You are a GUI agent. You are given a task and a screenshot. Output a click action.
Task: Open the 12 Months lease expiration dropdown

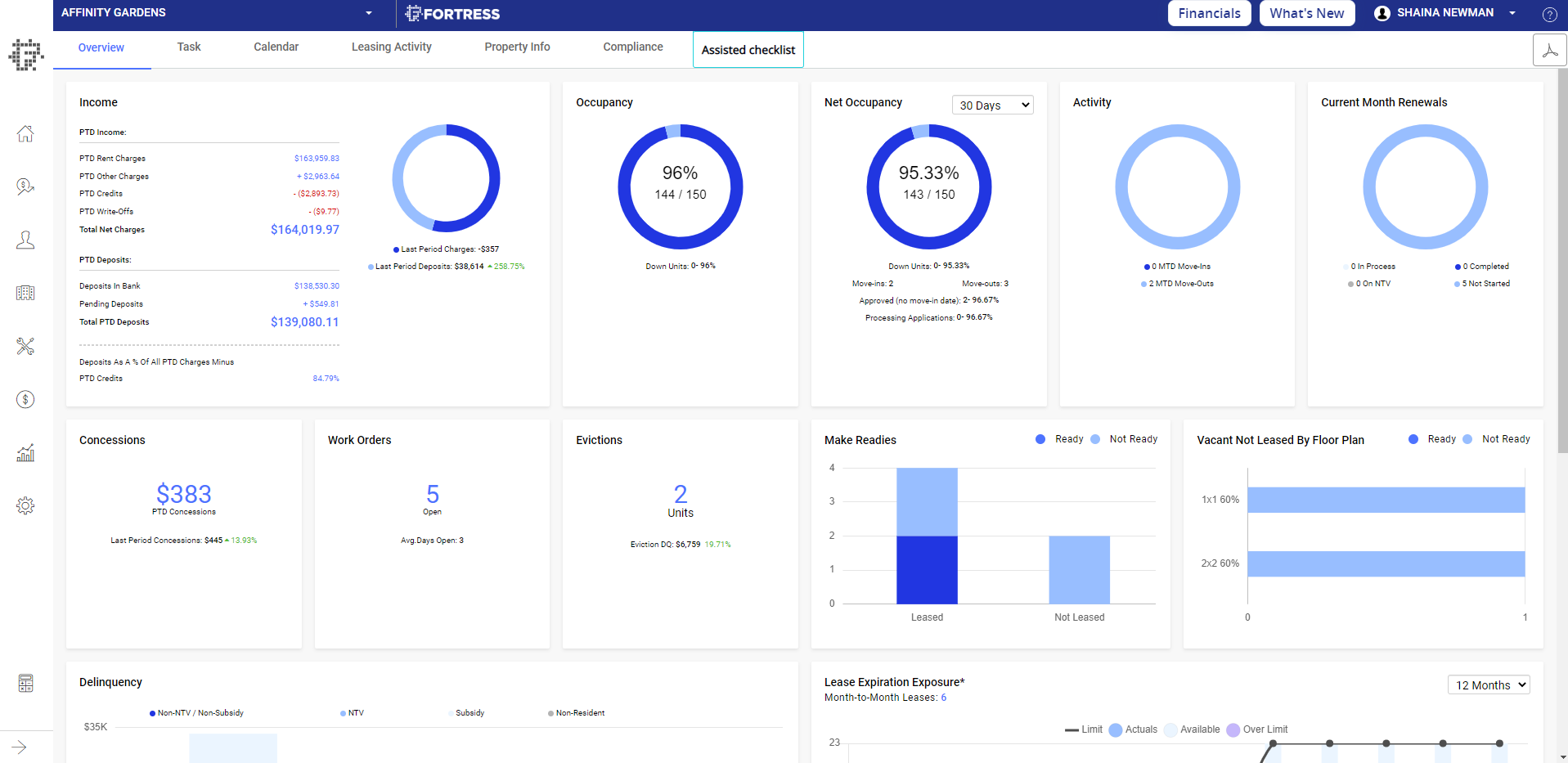pyautogui.click(x=1489, y=685)
